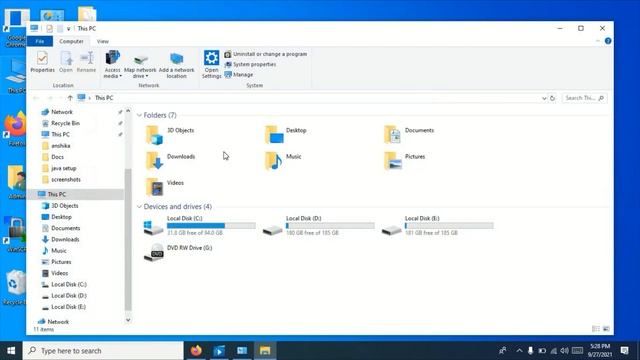640x360 pixels.
Task: Click the Help question mark icon
Action: pyautogui.click(x=608, y=41)
